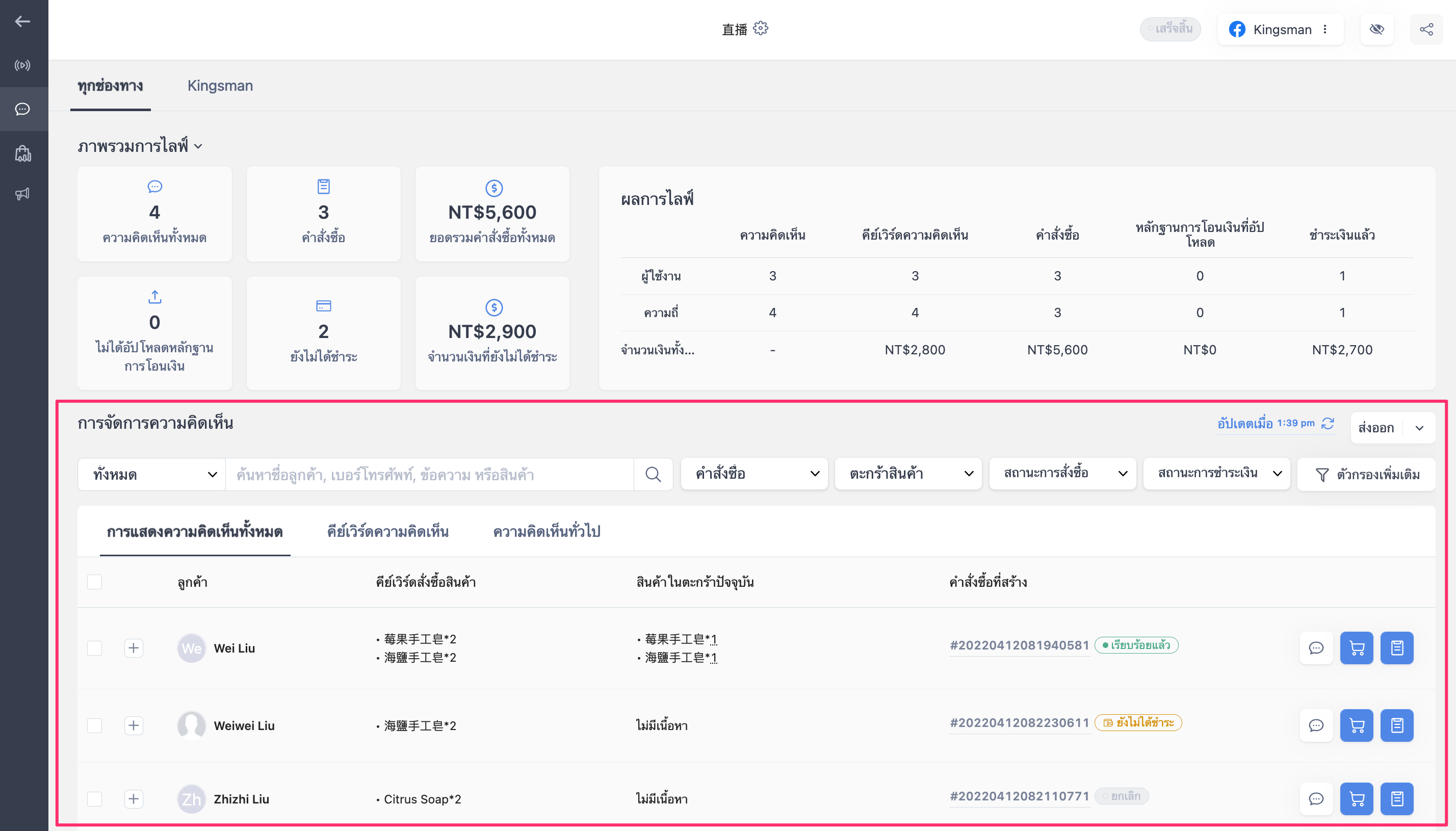Click Zhizhi Liu avatar

tap(192, 799)
